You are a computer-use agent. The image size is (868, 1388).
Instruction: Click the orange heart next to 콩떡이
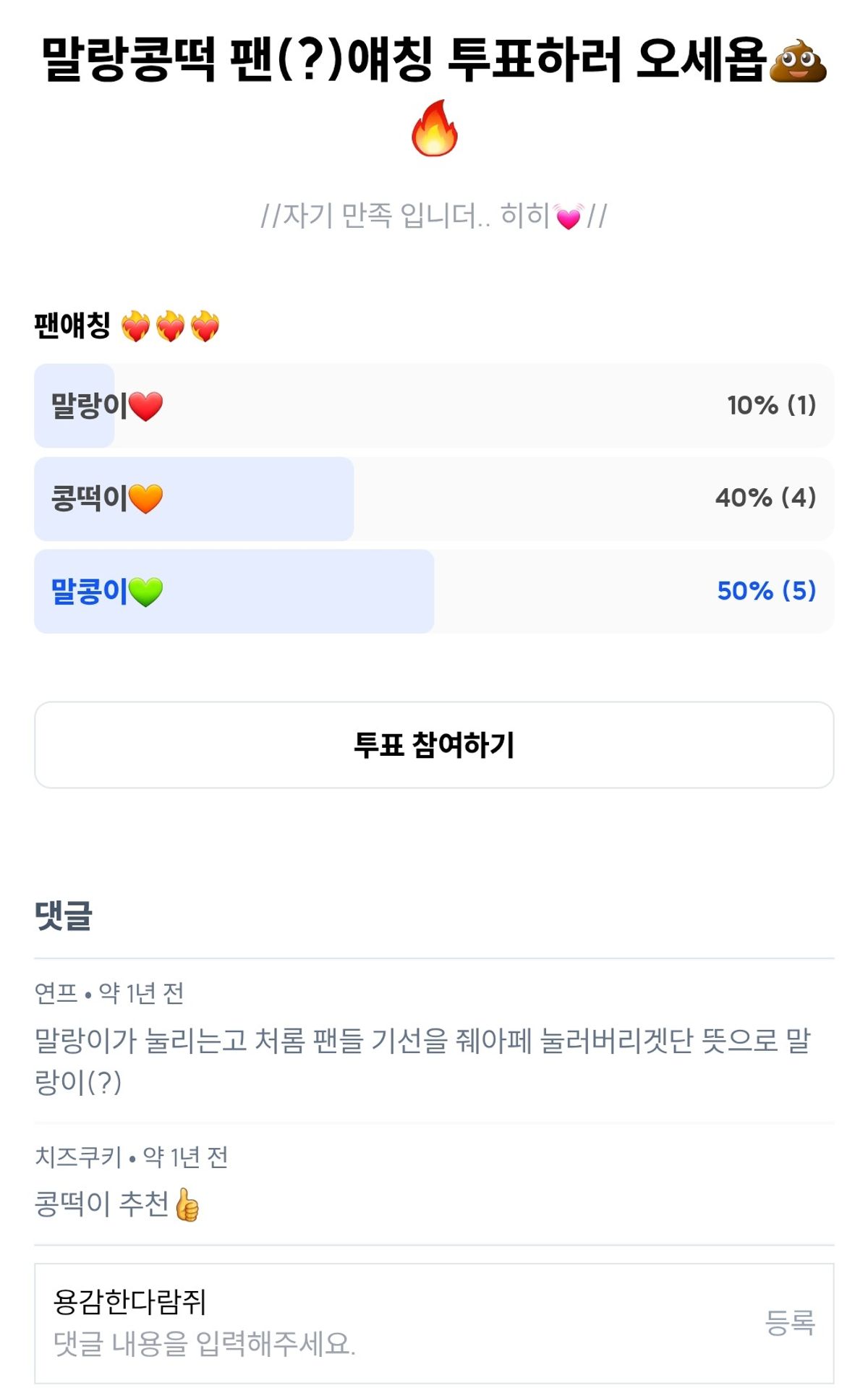(x=146, y=499)
